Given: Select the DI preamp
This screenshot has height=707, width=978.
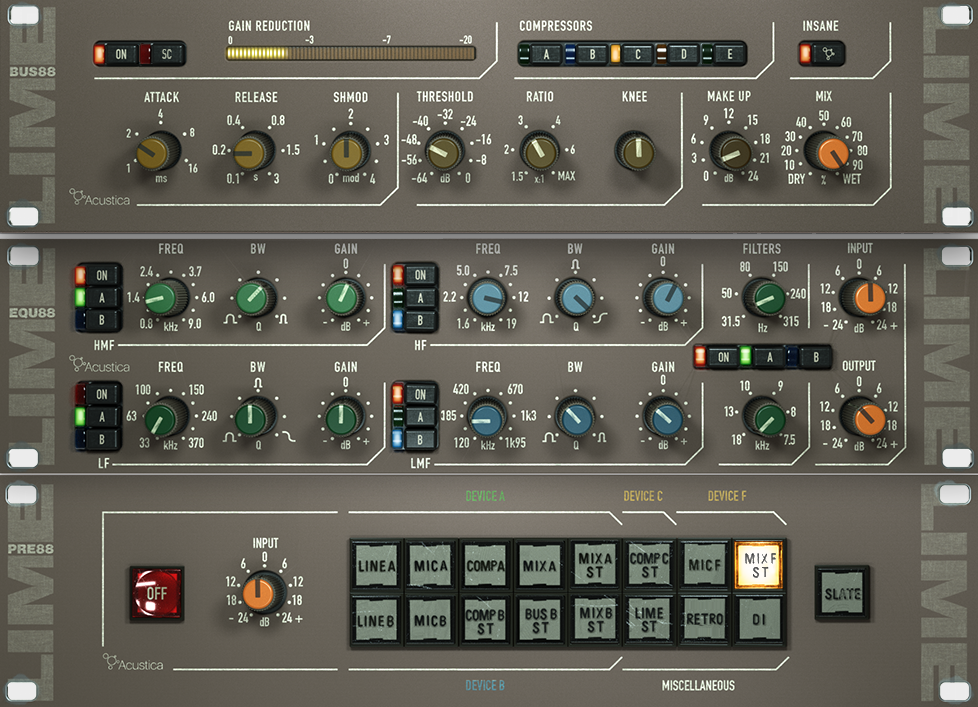Looking at the screenshot, I should pos(759,620).
